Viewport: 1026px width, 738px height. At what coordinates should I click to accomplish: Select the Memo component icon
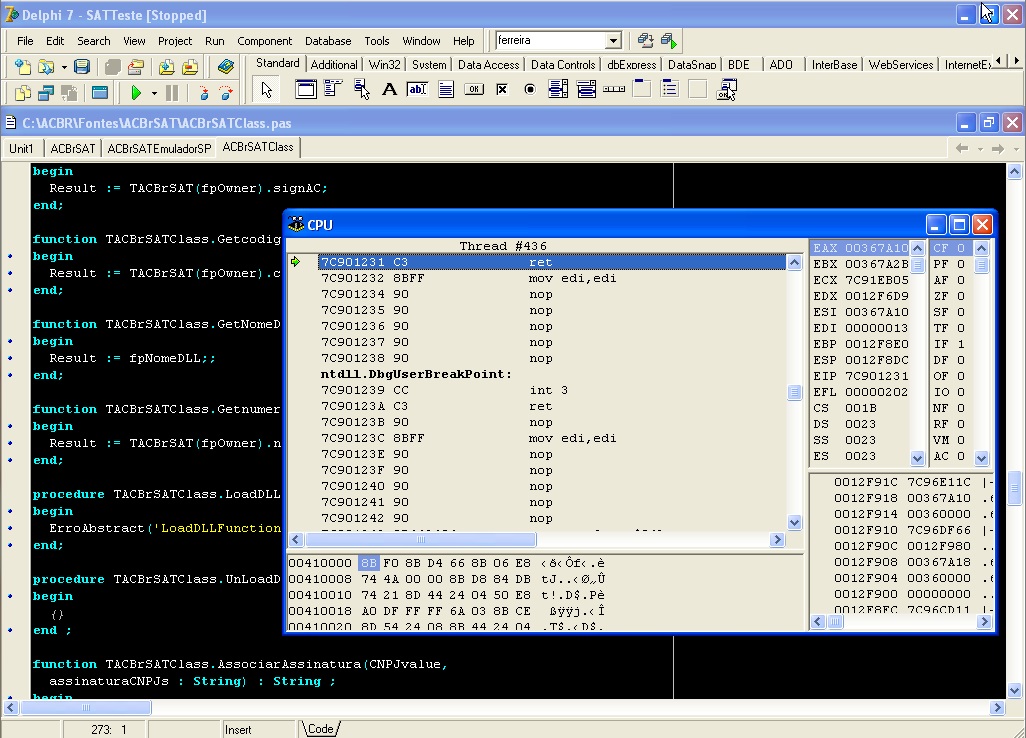[446, 89]
